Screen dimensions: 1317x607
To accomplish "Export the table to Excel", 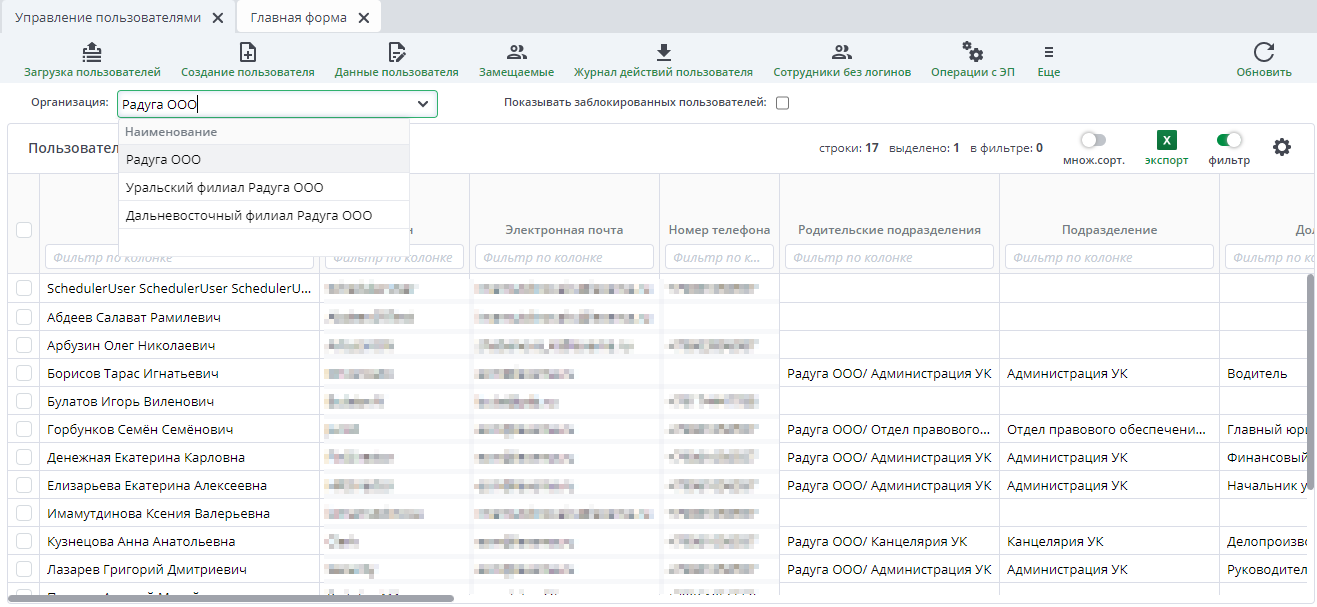I will tap(1166, 141).
